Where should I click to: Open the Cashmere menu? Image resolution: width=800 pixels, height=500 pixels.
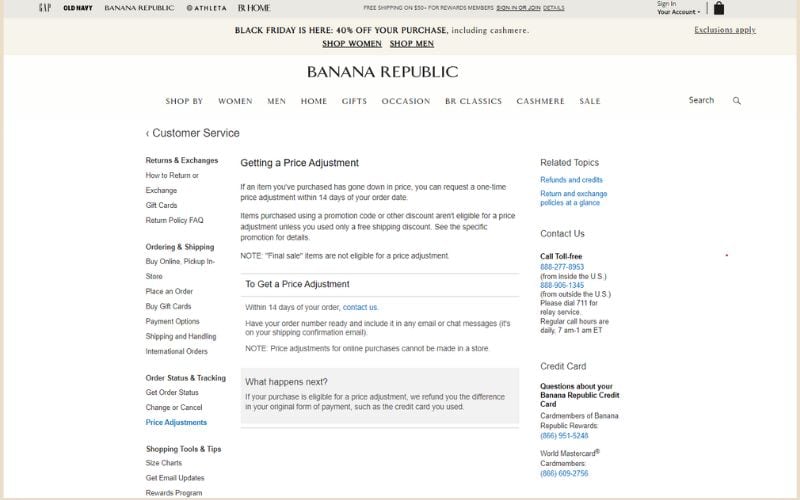540,101
